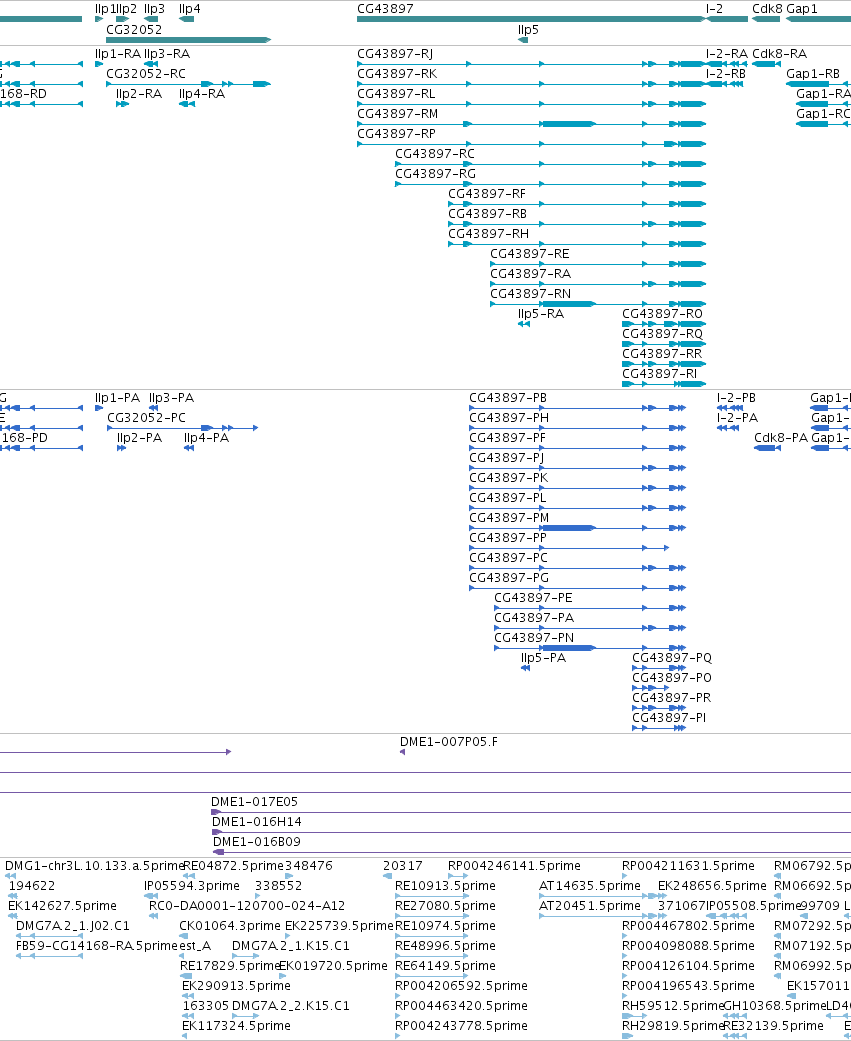Click EST label EK290913.5prime
Viewport: 851px width, 1041px height.
click(236, 985)
